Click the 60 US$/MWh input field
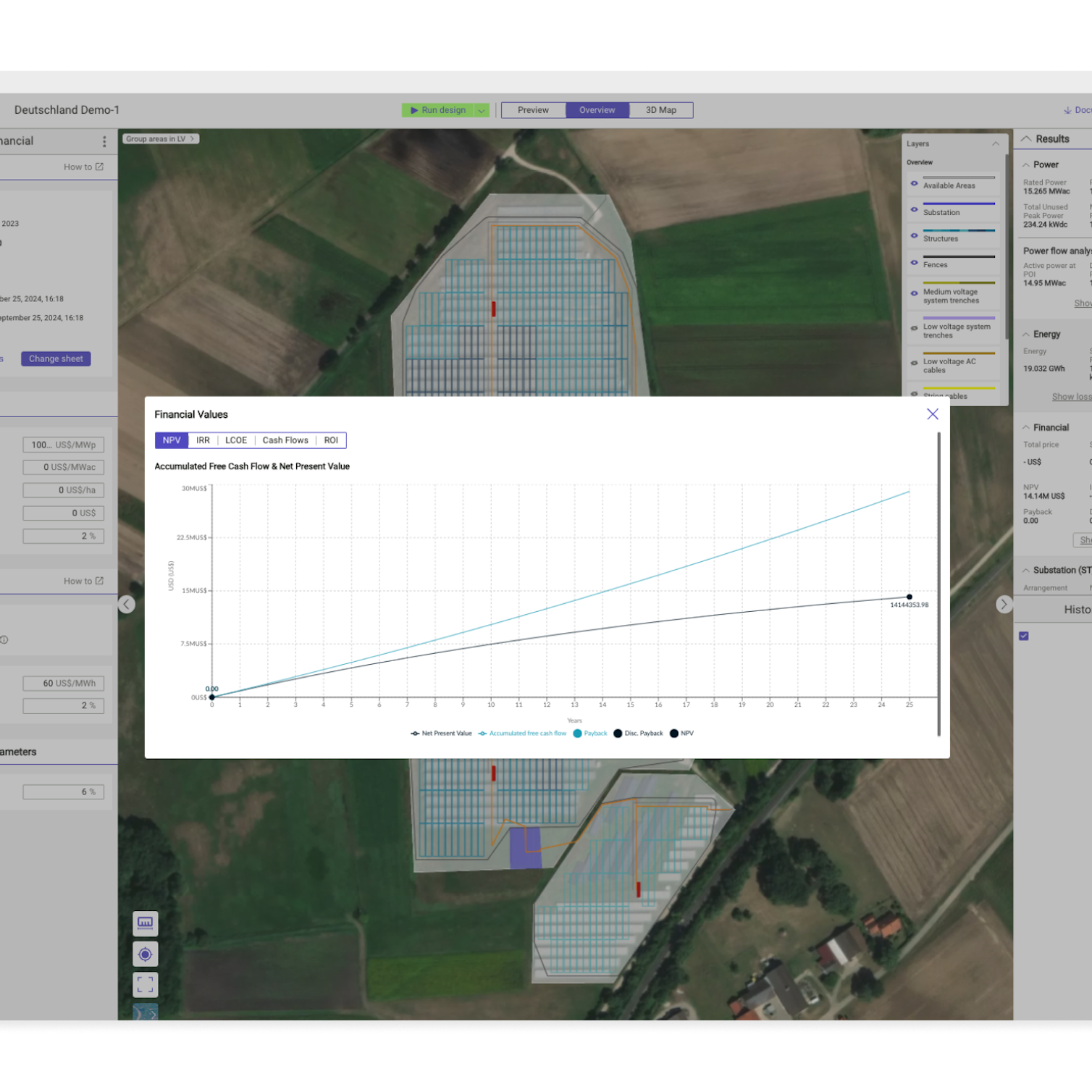This screenshot has width=1092, height=1092. (x=64, y=684)
